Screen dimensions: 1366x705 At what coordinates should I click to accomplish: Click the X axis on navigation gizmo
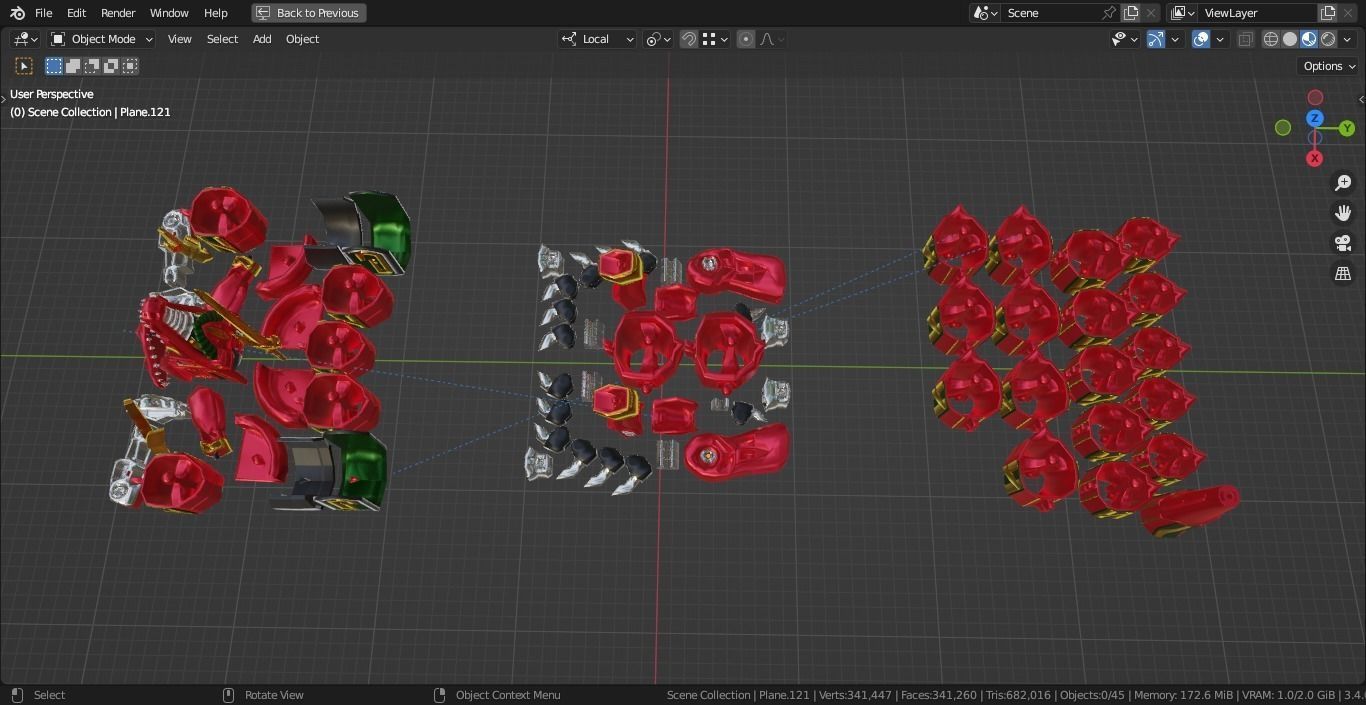[x=1314, y=158]
